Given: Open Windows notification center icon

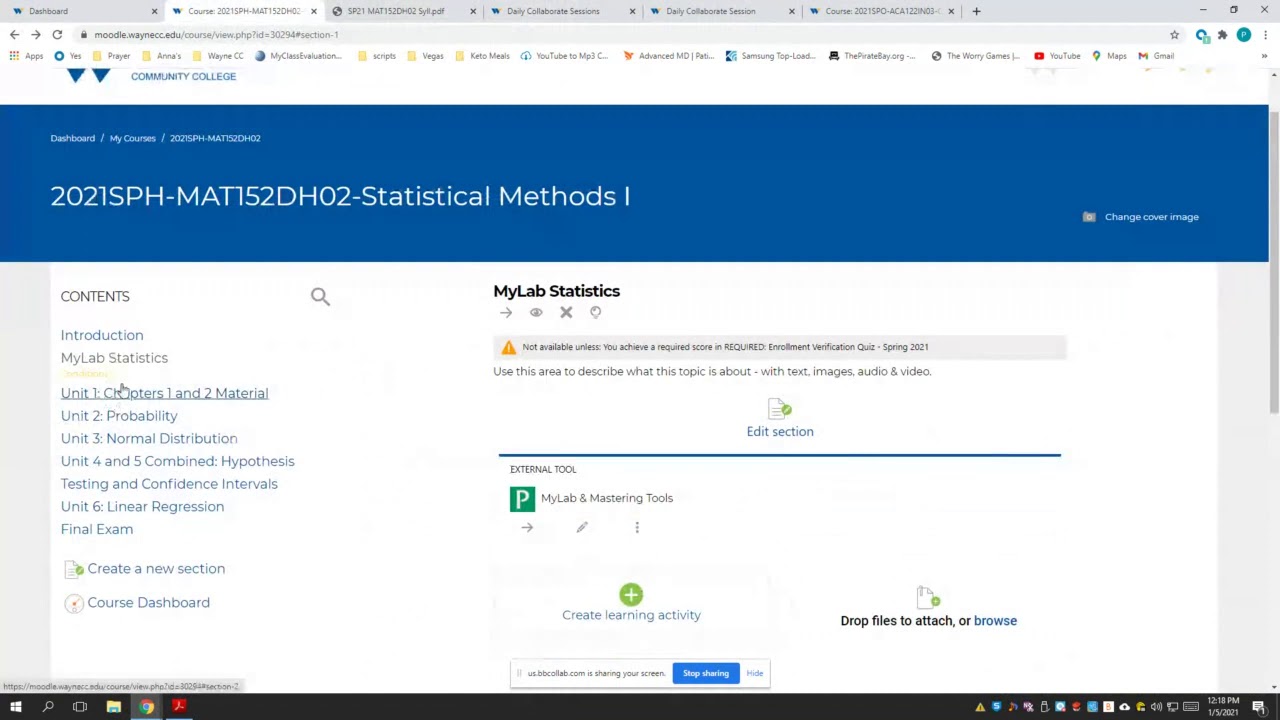Looking at the screenshot, I should click(x=1259, y=707).
